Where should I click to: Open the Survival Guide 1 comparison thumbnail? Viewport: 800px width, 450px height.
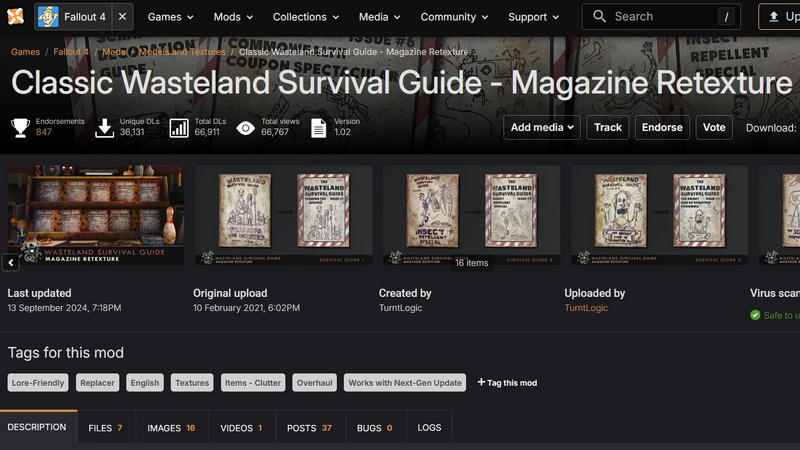click(284, 215)
